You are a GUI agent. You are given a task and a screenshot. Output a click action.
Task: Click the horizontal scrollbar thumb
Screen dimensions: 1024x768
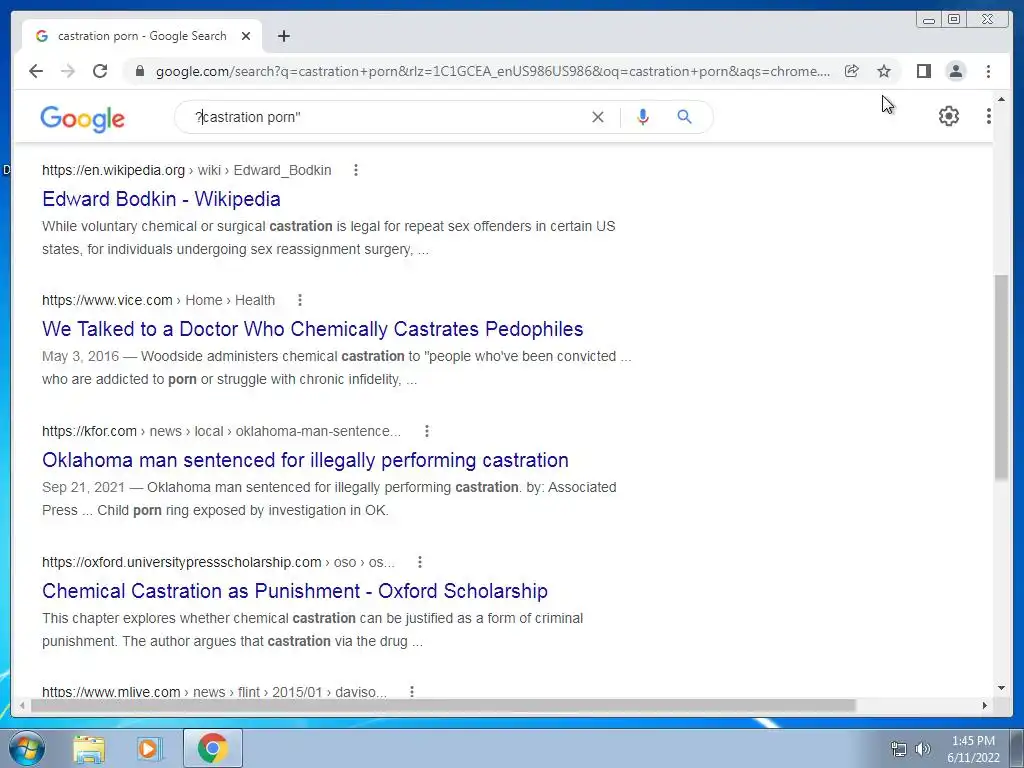pyautogui.click(x=443, y=705)
